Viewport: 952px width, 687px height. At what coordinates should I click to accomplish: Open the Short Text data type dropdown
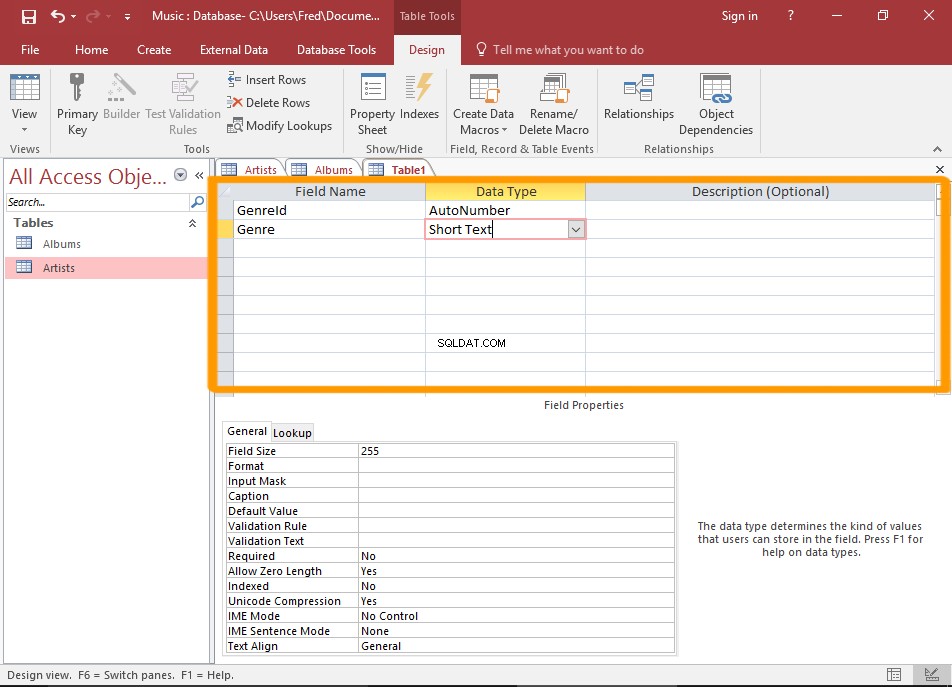[x=576, y=229]
